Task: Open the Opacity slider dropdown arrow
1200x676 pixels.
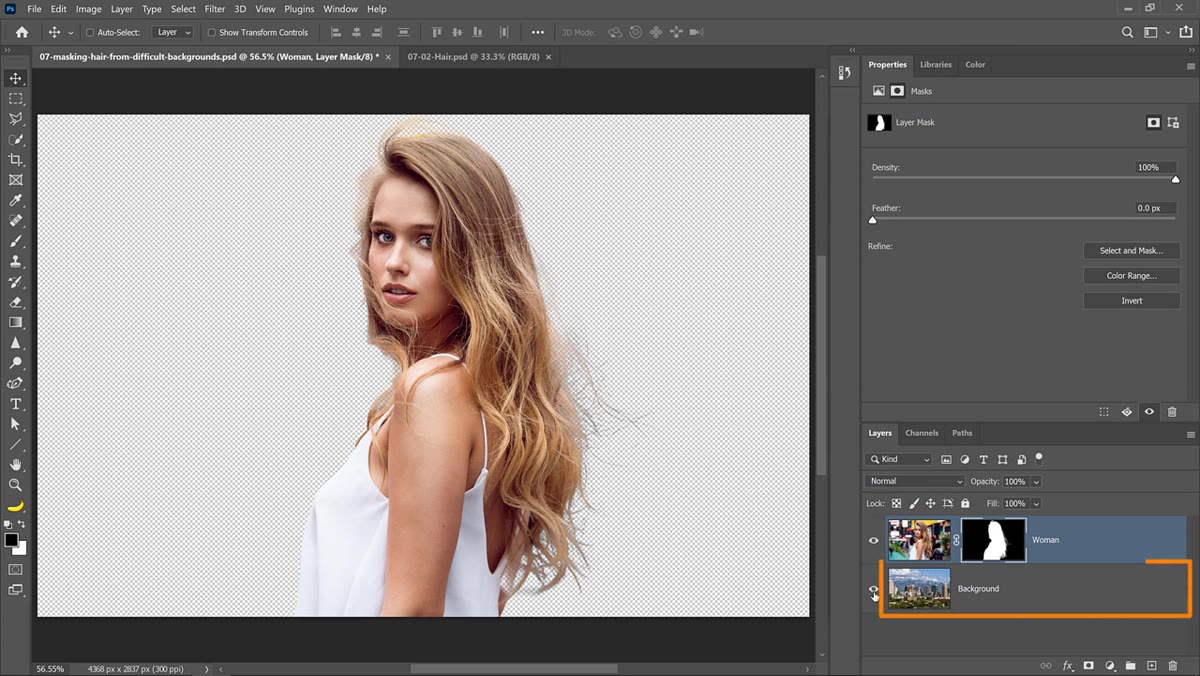Action: coord(1036,481)
